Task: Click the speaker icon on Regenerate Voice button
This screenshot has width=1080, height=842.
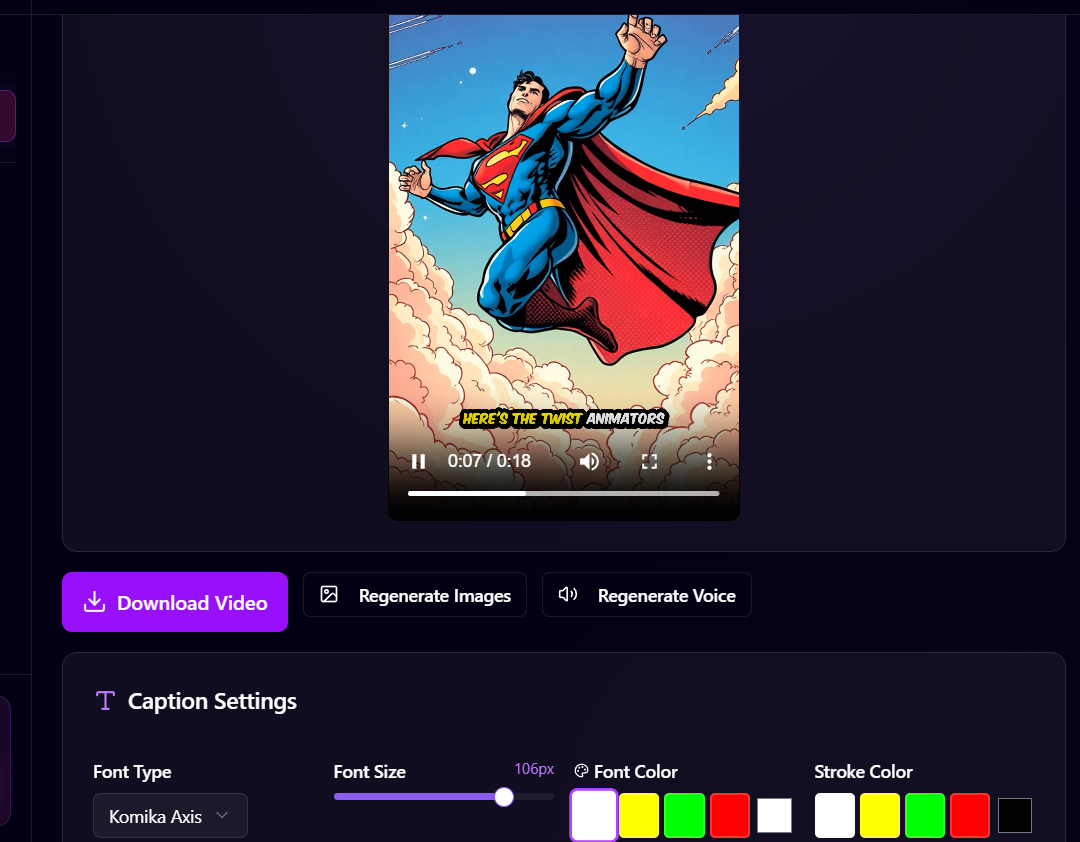Action: click(568, 594)
